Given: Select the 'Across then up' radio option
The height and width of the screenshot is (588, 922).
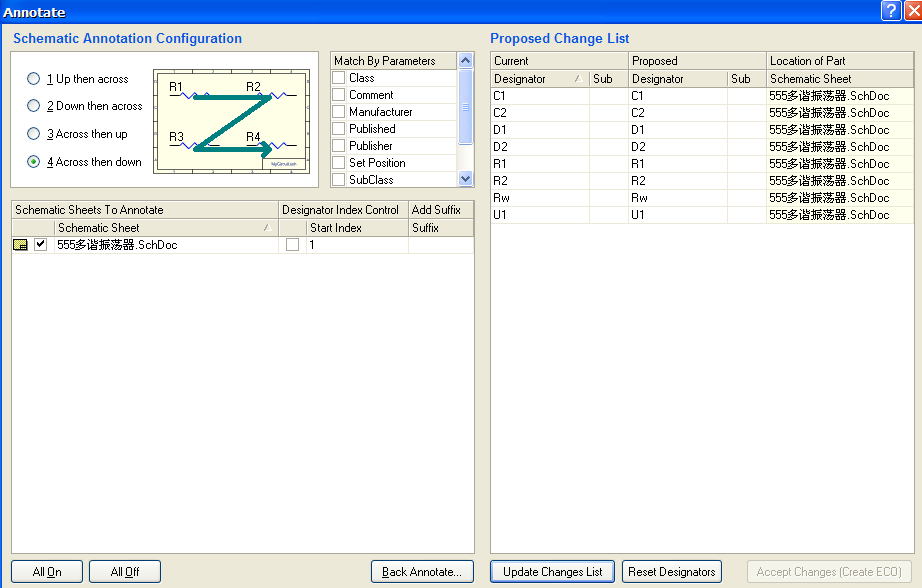Looking at the screenshot, I should [34, 134].
